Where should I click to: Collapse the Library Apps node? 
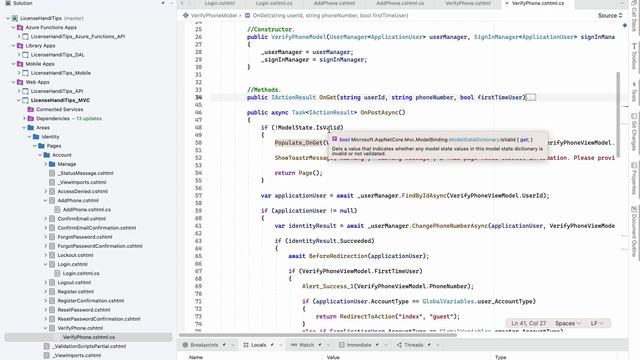13,46
